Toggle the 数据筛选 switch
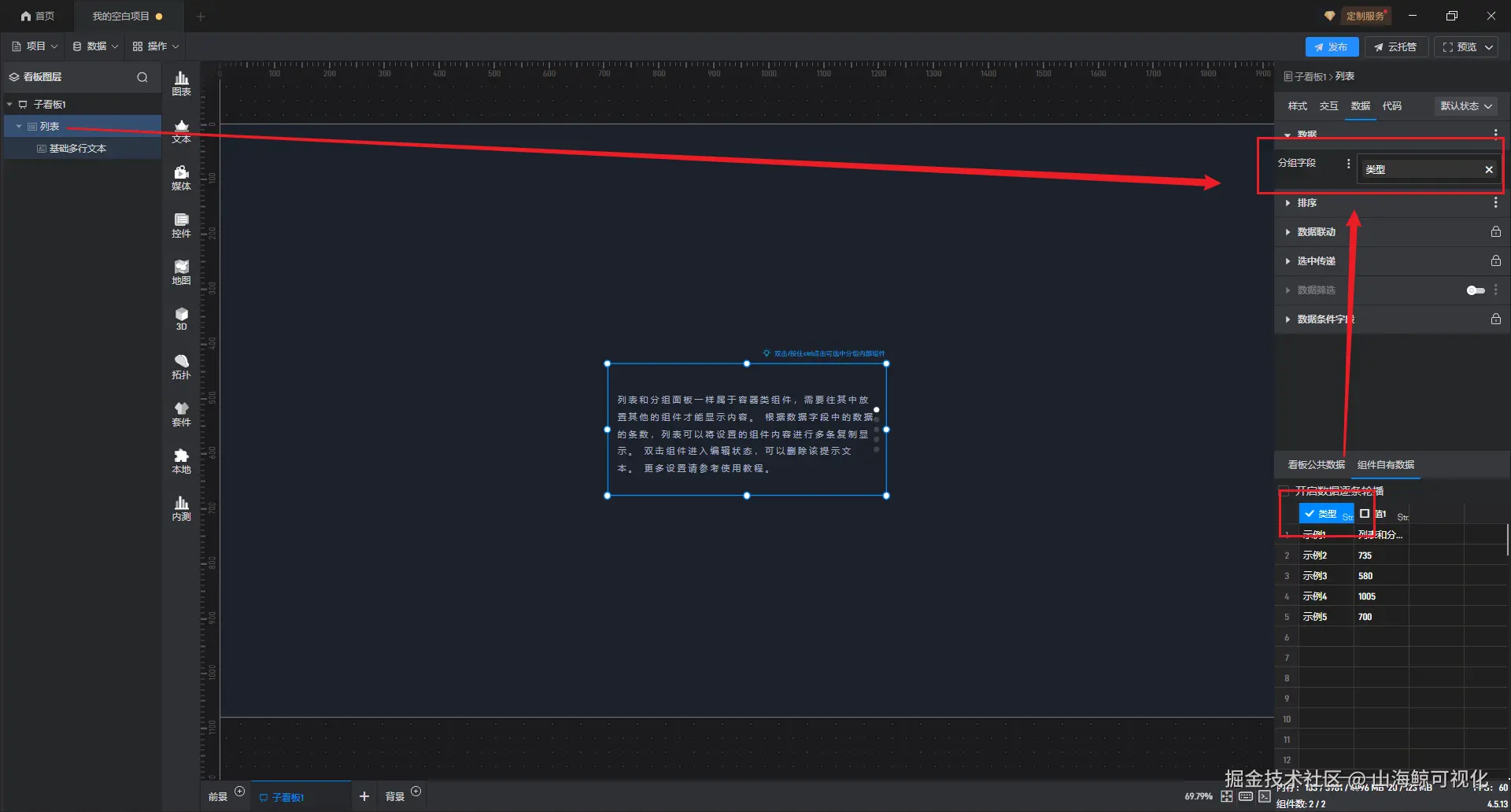 (x=1476, y=290)
